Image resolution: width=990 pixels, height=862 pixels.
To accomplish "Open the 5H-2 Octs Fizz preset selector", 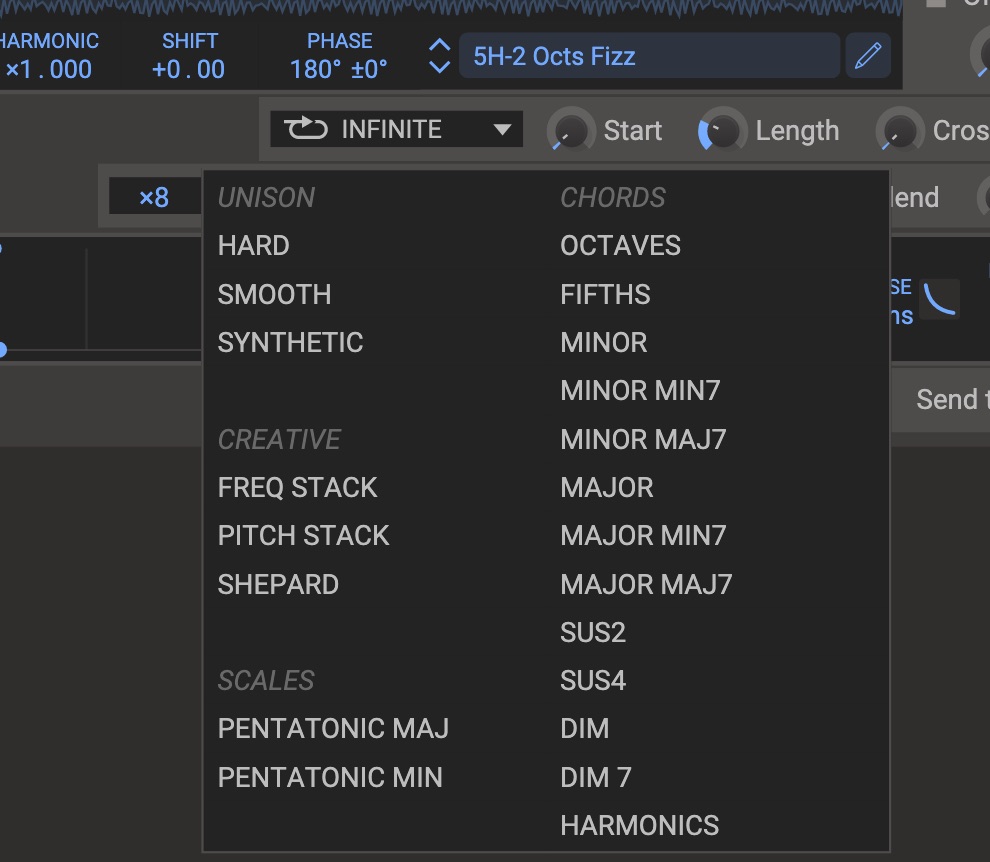I will point(648,56).
